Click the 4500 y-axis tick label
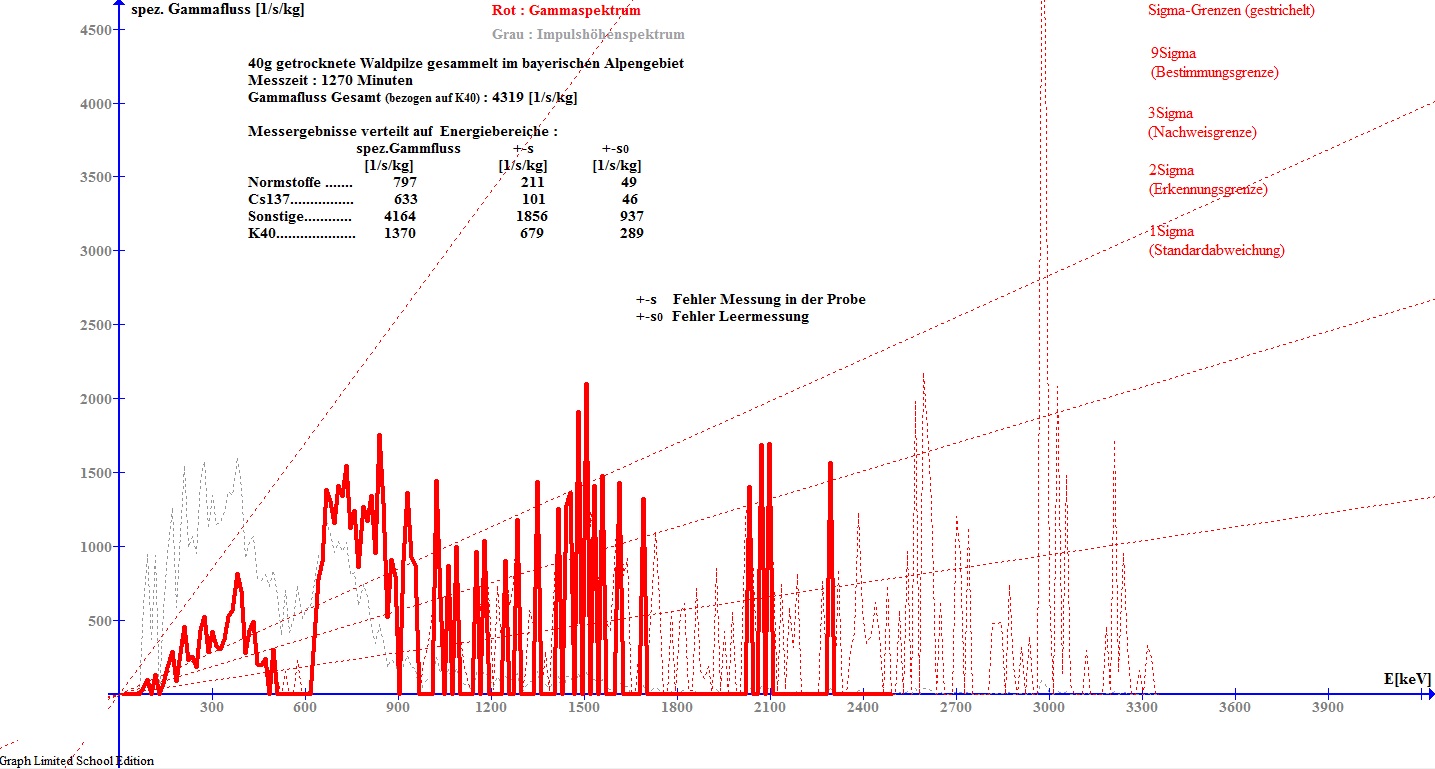The image size is (1435, 769). click(x=95, y=30)
